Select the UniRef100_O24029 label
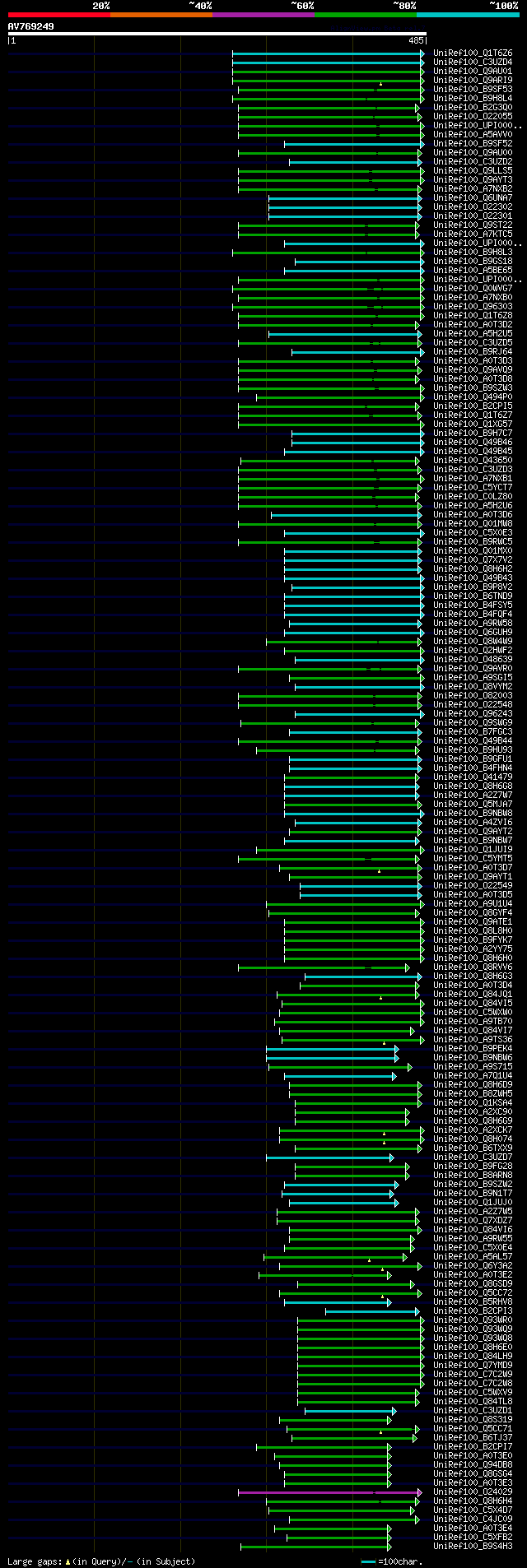 coord(473,1492)
